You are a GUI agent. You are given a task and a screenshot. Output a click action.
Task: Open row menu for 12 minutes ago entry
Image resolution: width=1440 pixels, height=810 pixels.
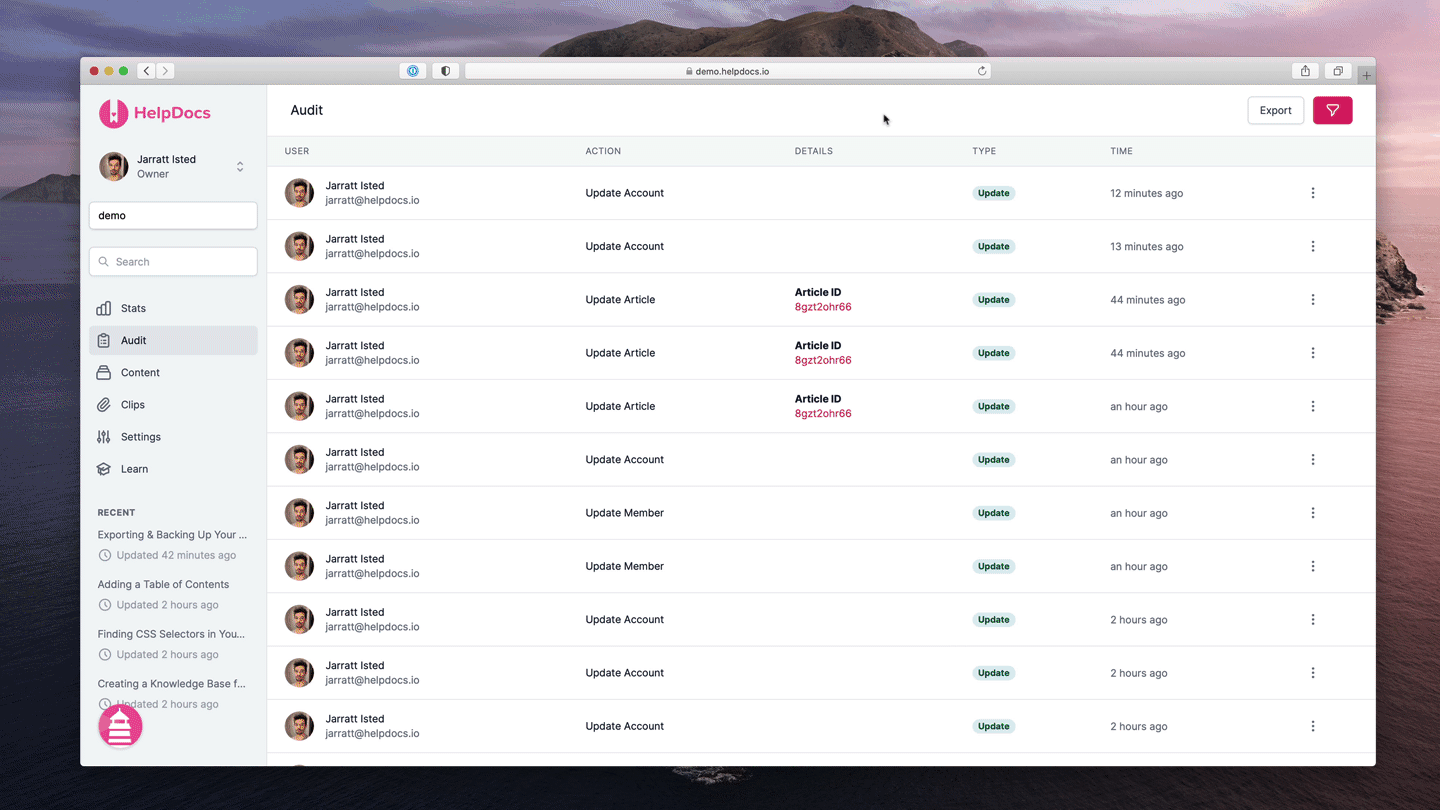coord(1313,193)
